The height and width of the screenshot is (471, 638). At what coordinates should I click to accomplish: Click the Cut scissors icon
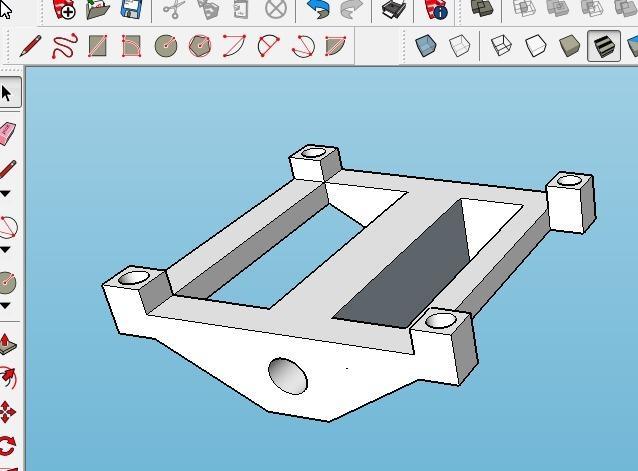pos(174,9)
